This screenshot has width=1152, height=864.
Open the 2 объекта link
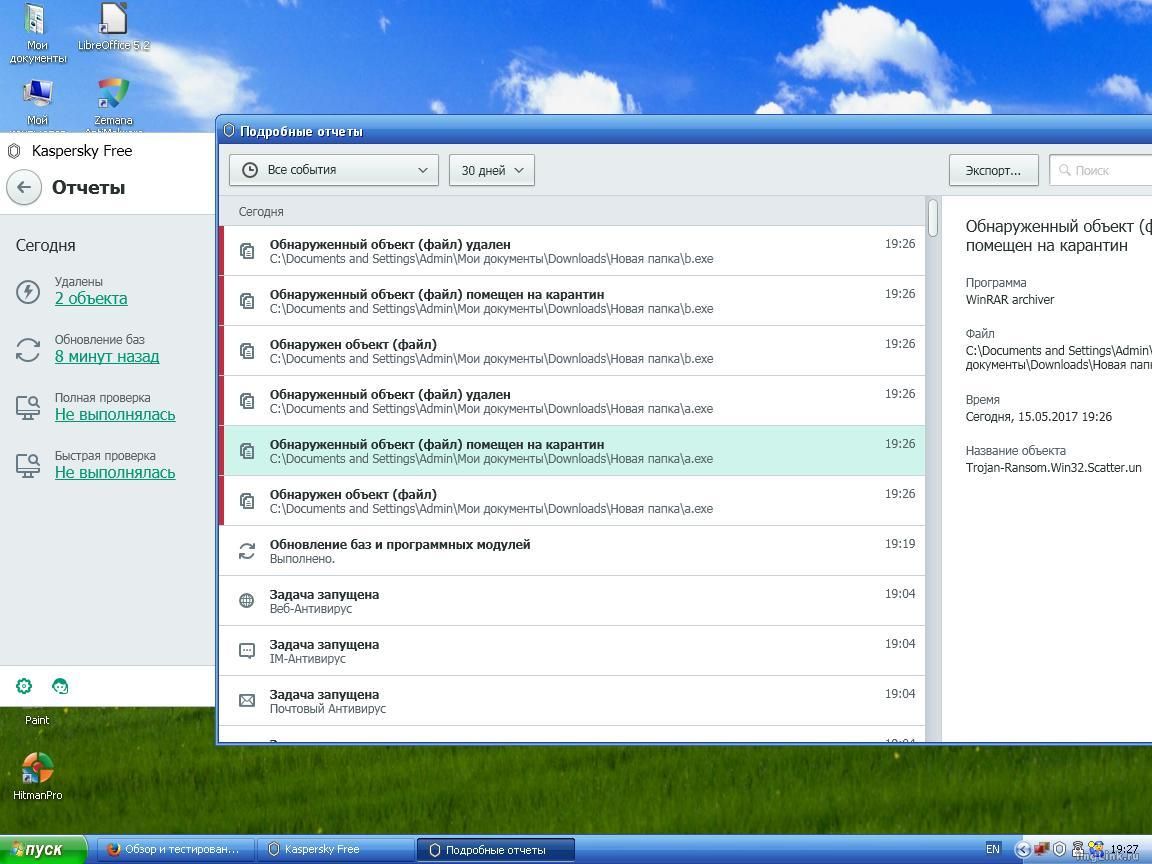91,298
